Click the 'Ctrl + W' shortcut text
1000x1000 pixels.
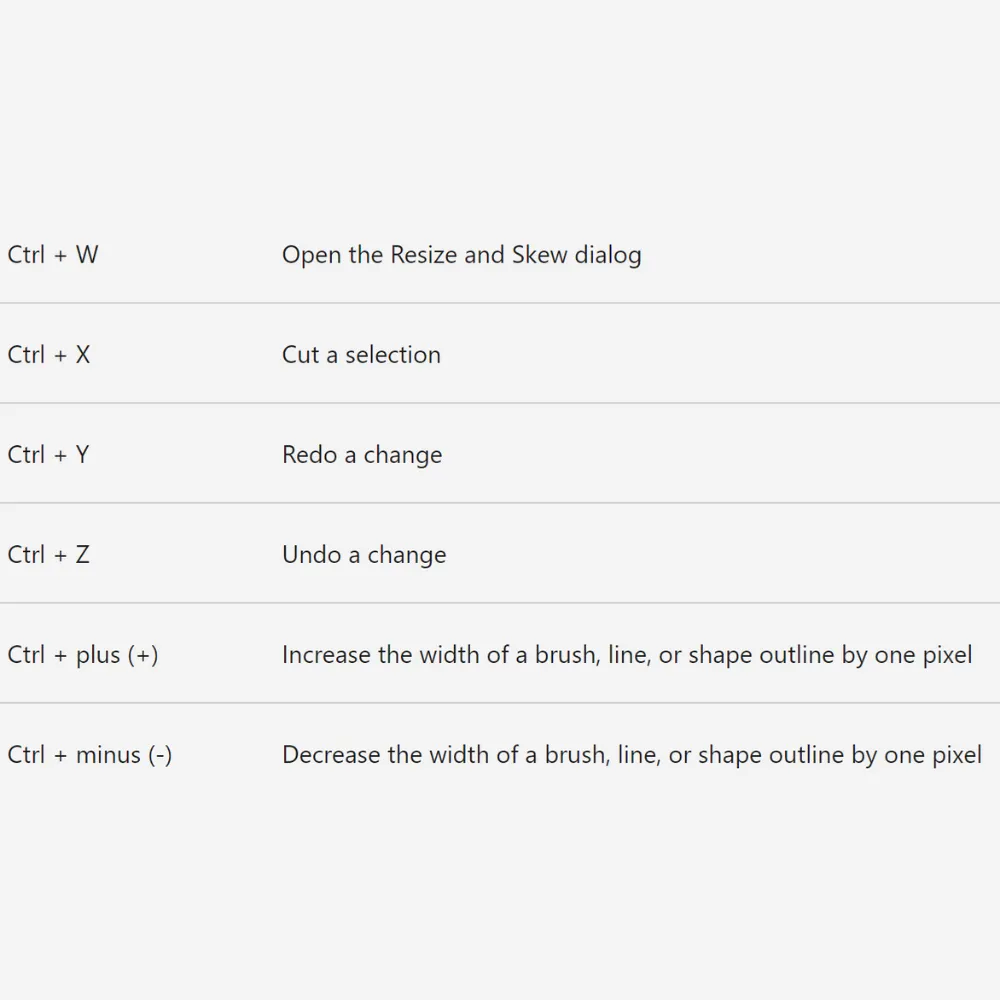point(53,255)
